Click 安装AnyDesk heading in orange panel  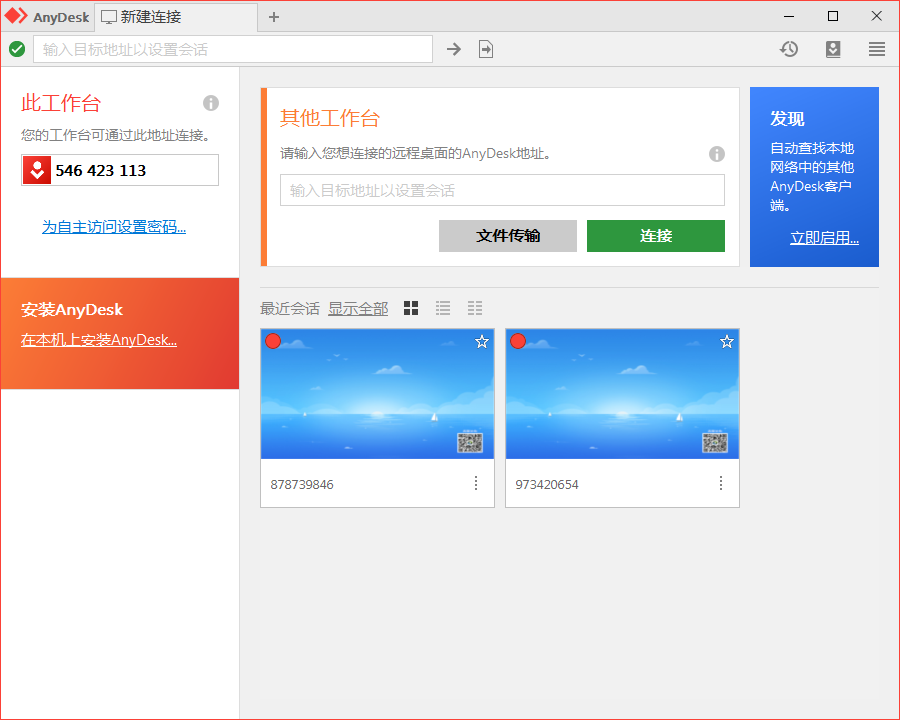(x=72, y=309)
